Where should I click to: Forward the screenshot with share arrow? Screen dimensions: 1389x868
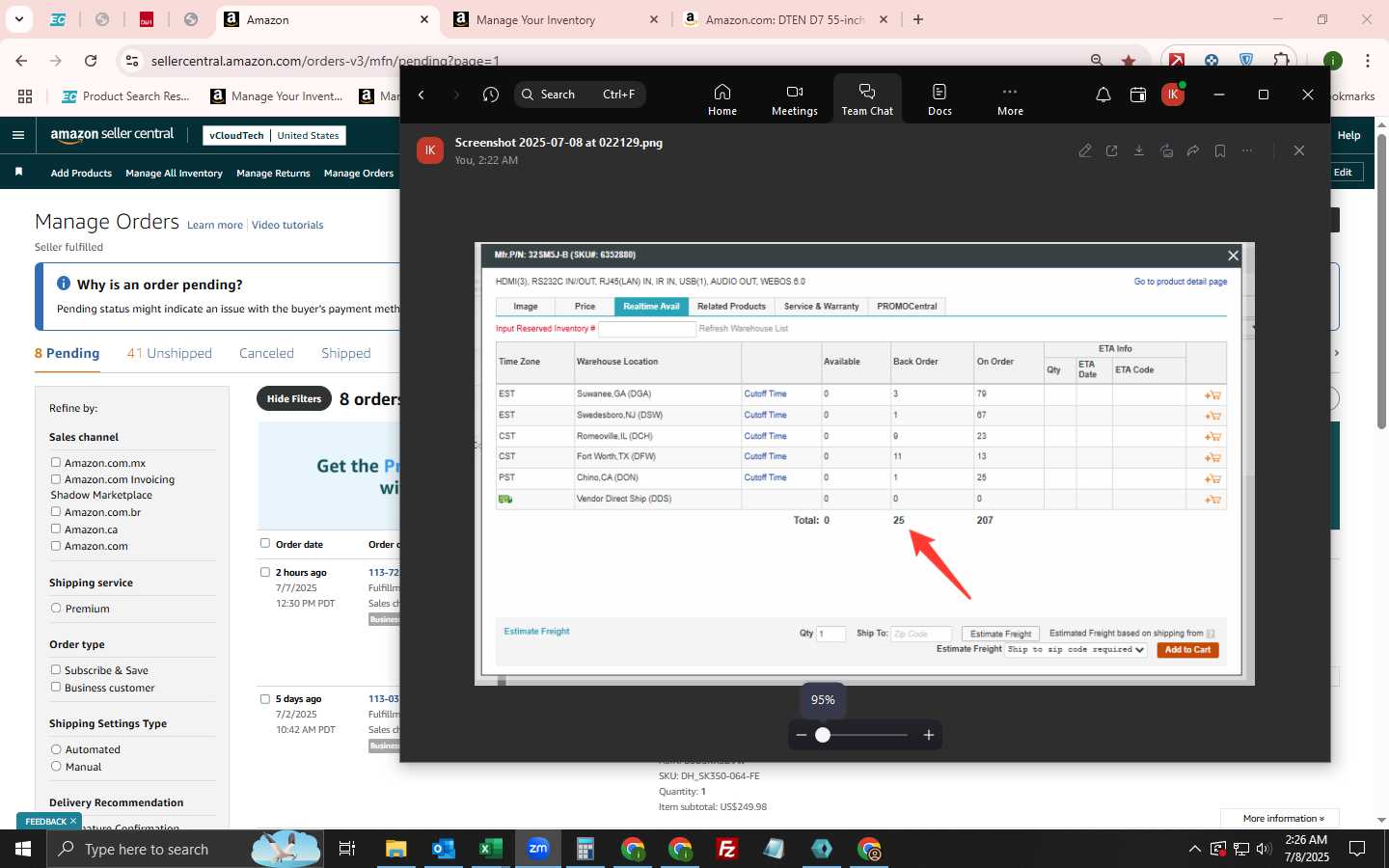(x=1193, y=150)
